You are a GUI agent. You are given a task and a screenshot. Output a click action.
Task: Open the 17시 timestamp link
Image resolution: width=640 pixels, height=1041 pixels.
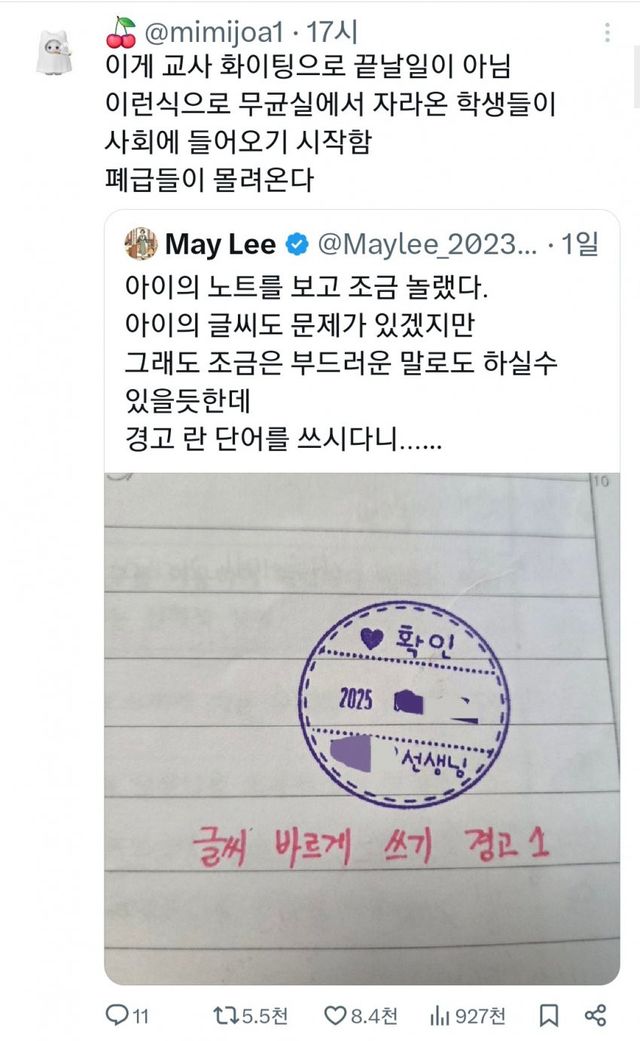pyautogui.click(x=331, y=32)
